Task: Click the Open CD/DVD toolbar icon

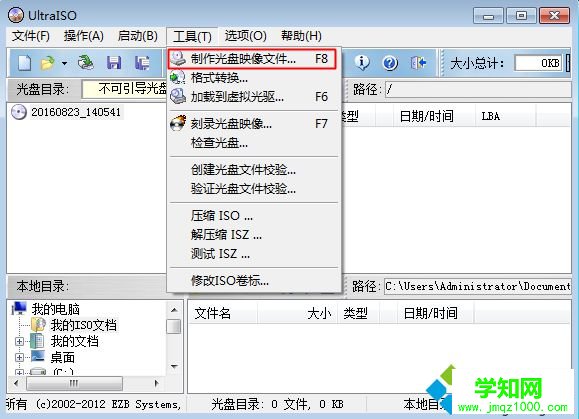Action: pos(86,63)
